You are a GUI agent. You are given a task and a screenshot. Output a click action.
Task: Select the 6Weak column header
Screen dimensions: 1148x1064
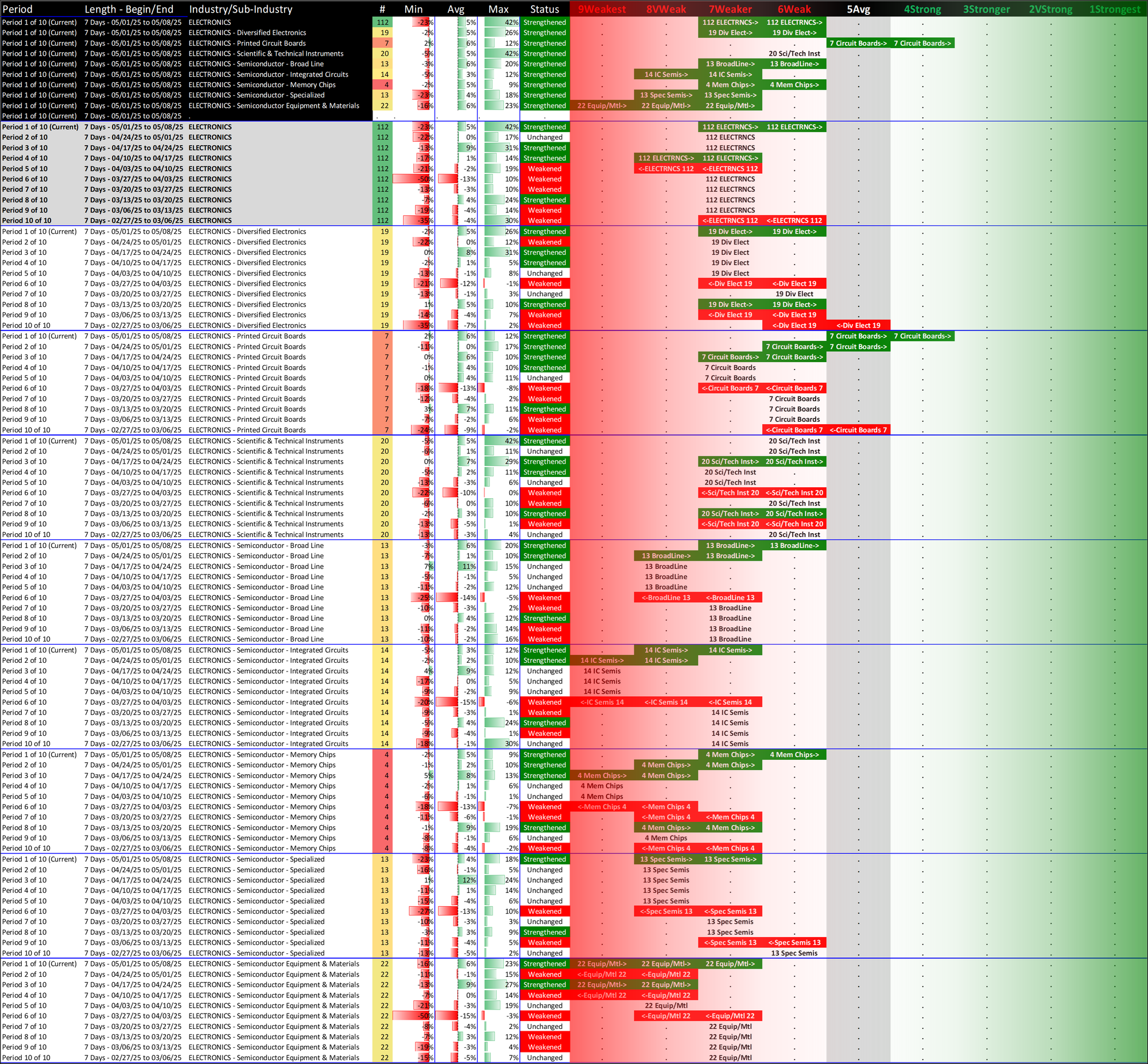tap(794, 9)
